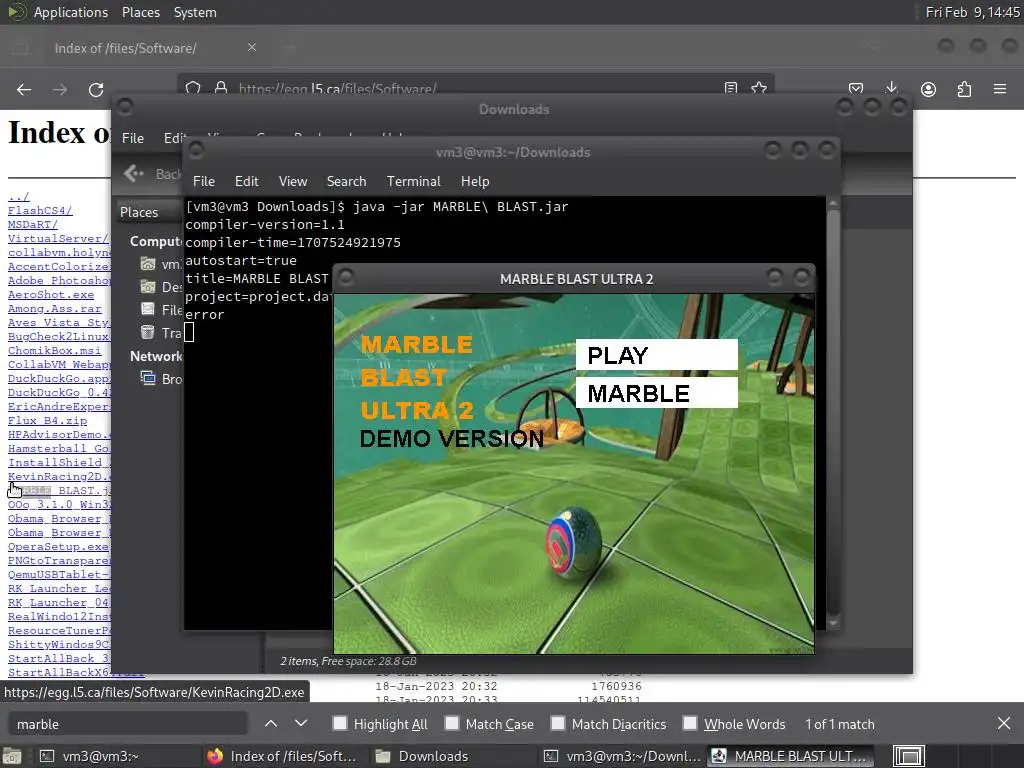Open ChomikBox.msi link
Viewport: 1024px width, 768px height.
point(54,351)
